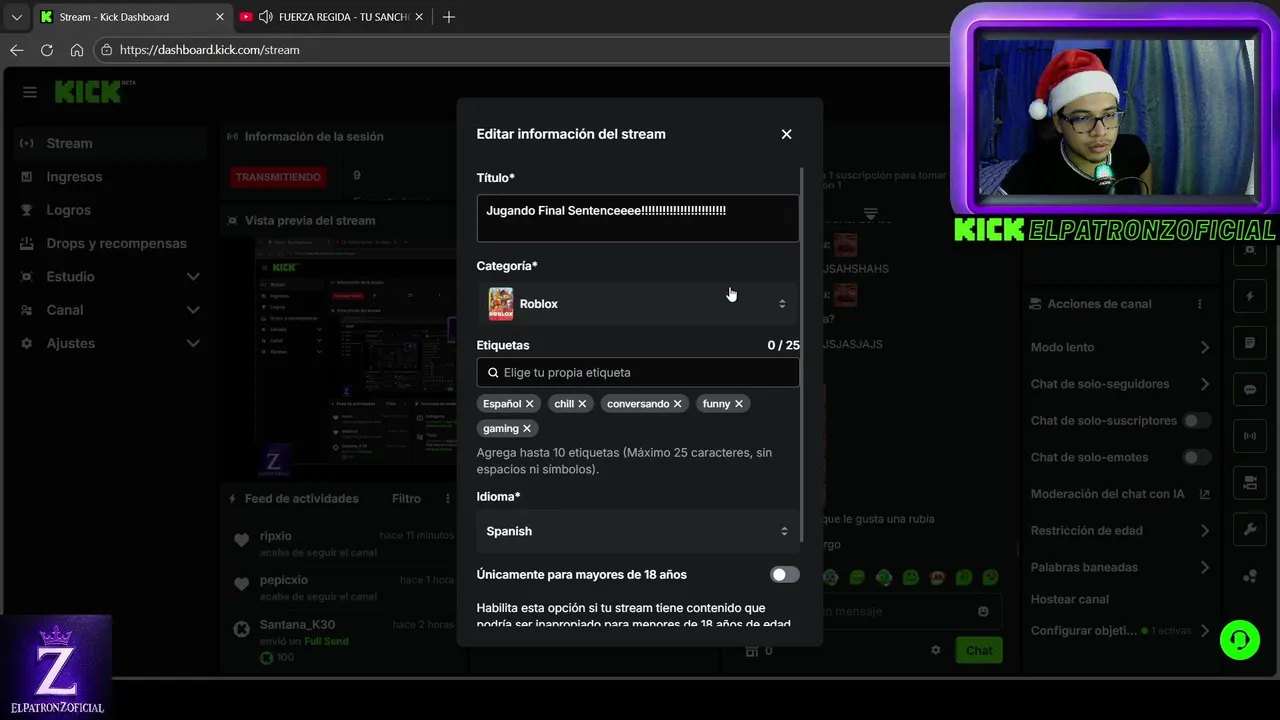The image size is (1280, 720).
Task: Open the Categoría dropdown showing Roblox
Action: [638, 304]
